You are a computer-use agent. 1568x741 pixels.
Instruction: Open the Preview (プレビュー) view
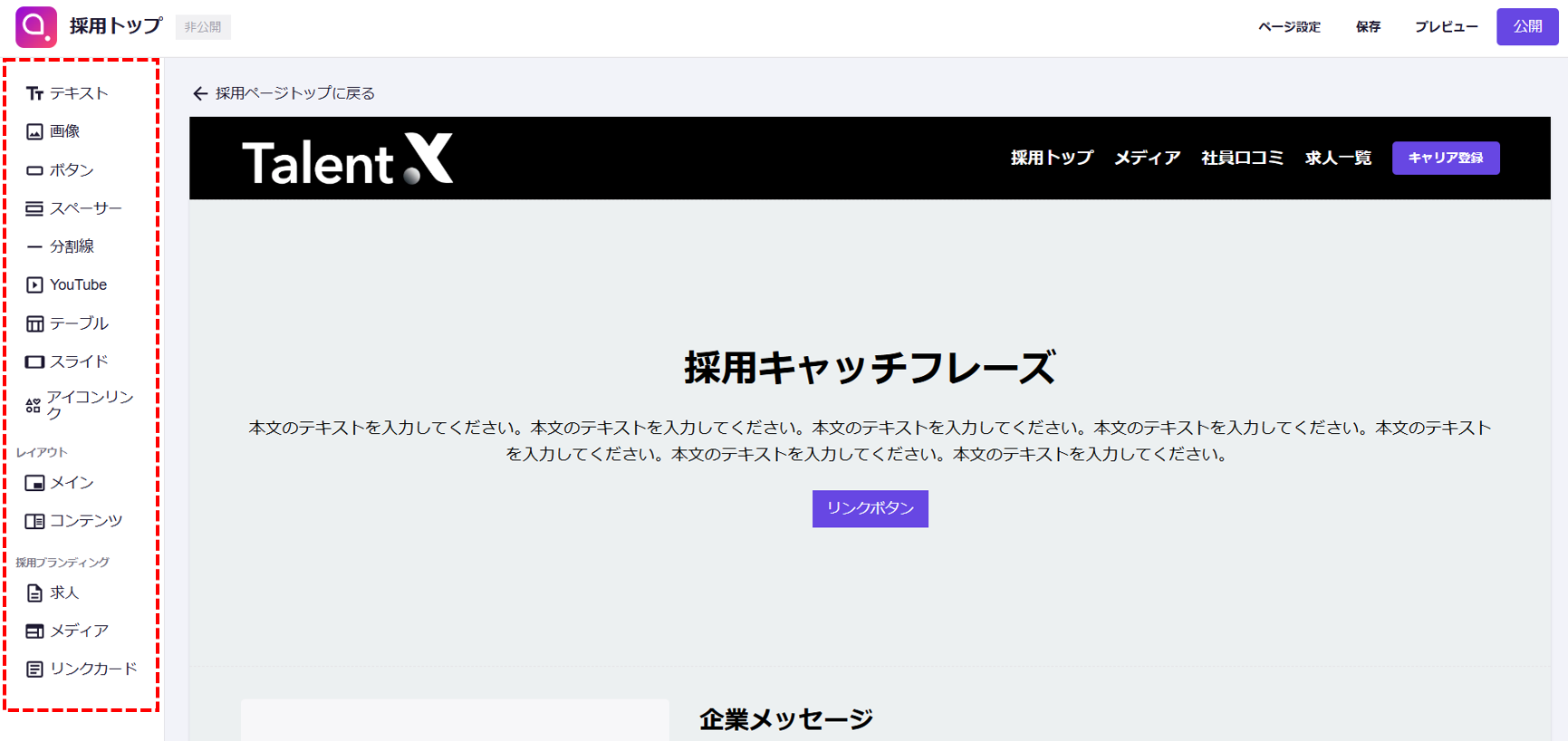[x=1446, y=27]
